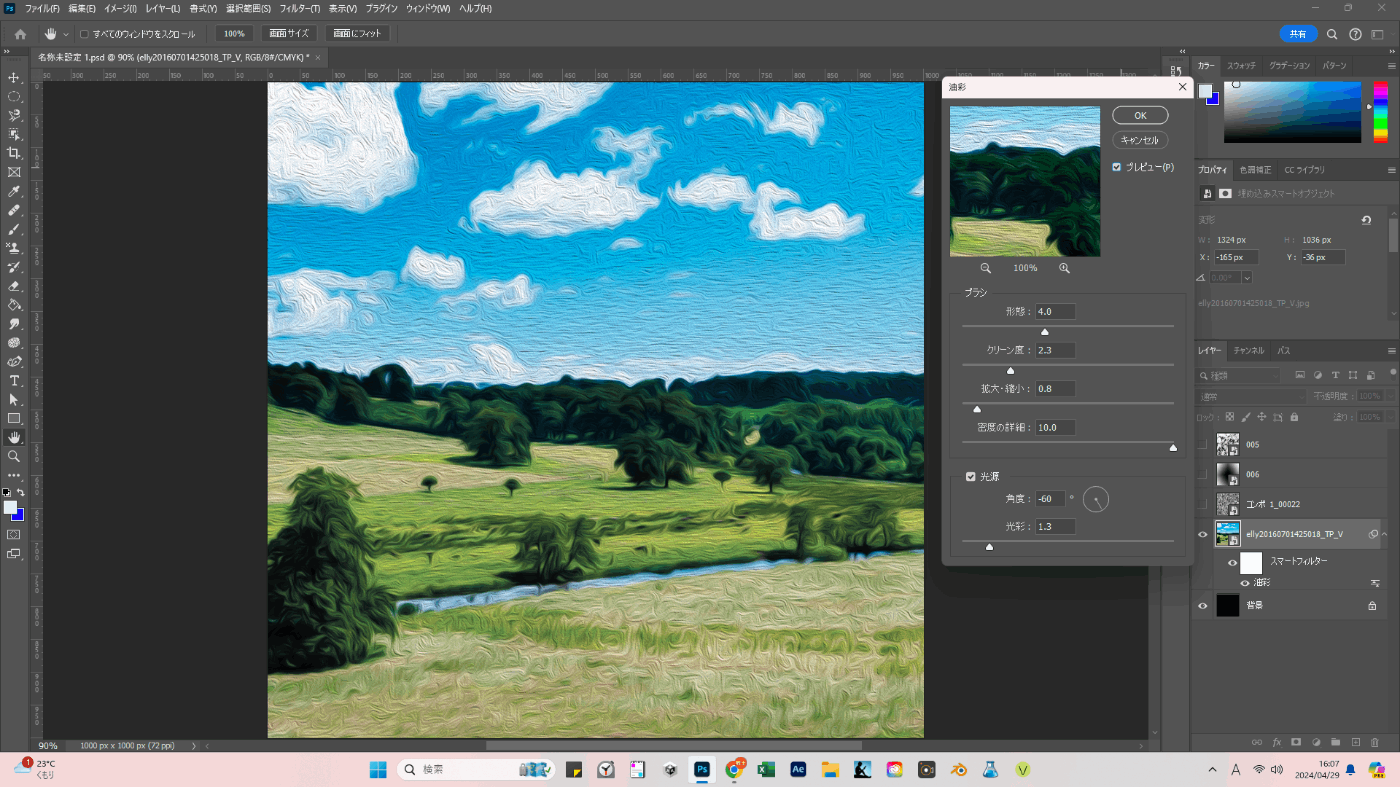The height and width of the screenshot is (787, 1400).
Task: Hide the 背景 layer with eye icon
Action: (x=1203, y=605)
